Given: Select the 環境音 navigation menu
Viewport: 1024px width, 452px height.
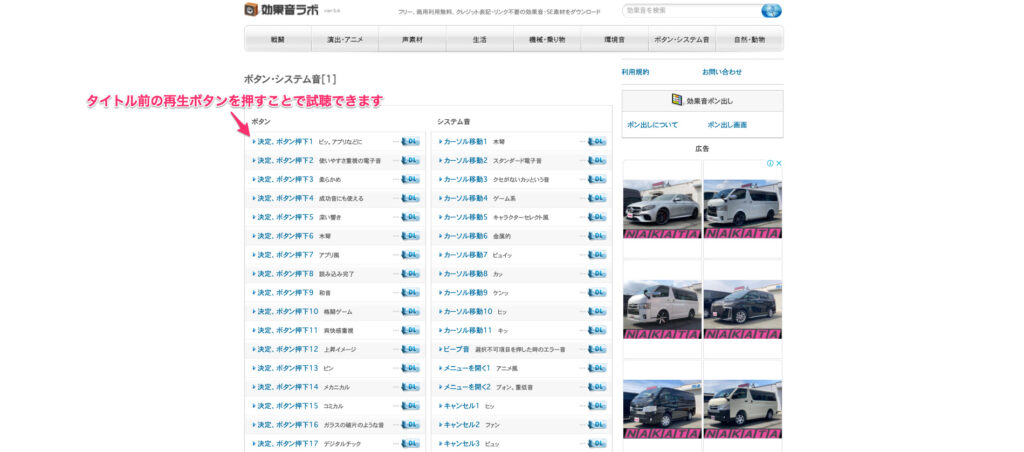Looking at the screenshot, I should click(614, 39).
